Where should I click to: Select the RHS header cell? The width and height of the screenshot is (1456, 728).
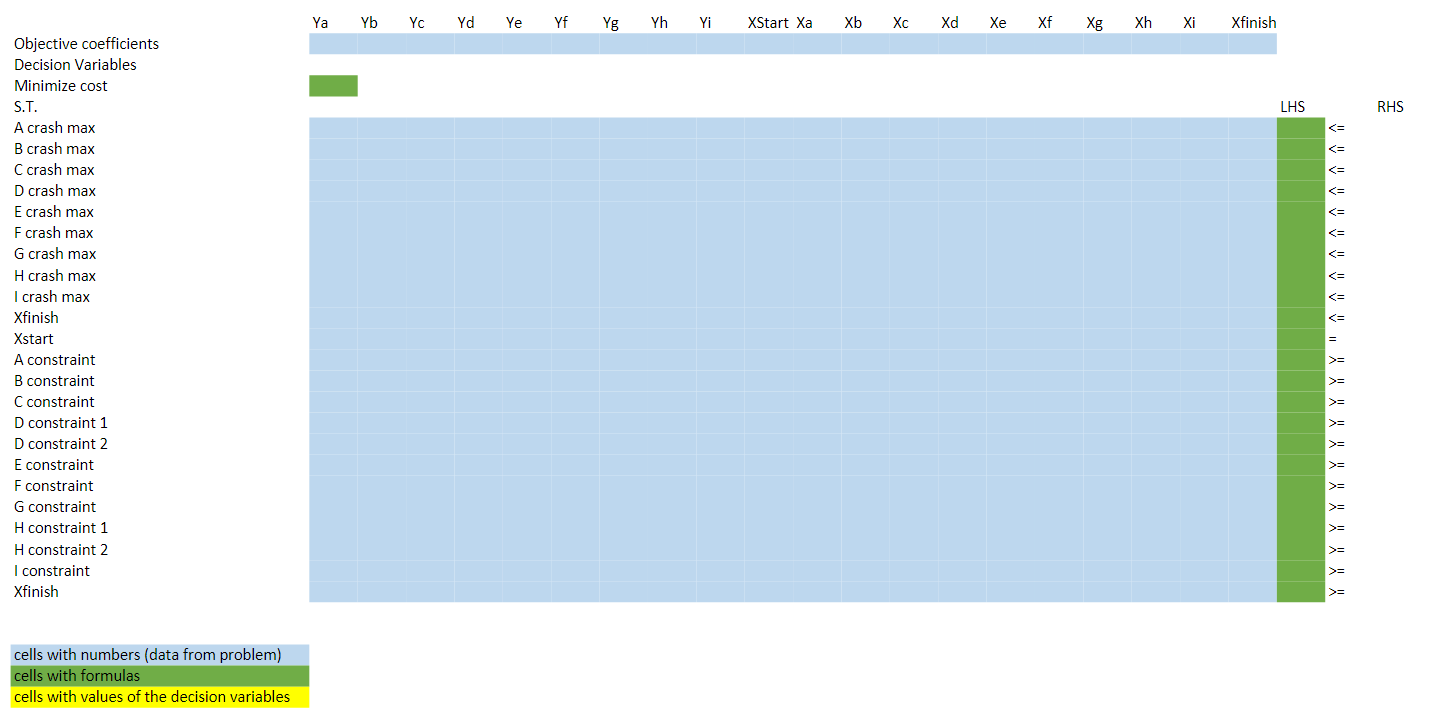(1390, 106)
